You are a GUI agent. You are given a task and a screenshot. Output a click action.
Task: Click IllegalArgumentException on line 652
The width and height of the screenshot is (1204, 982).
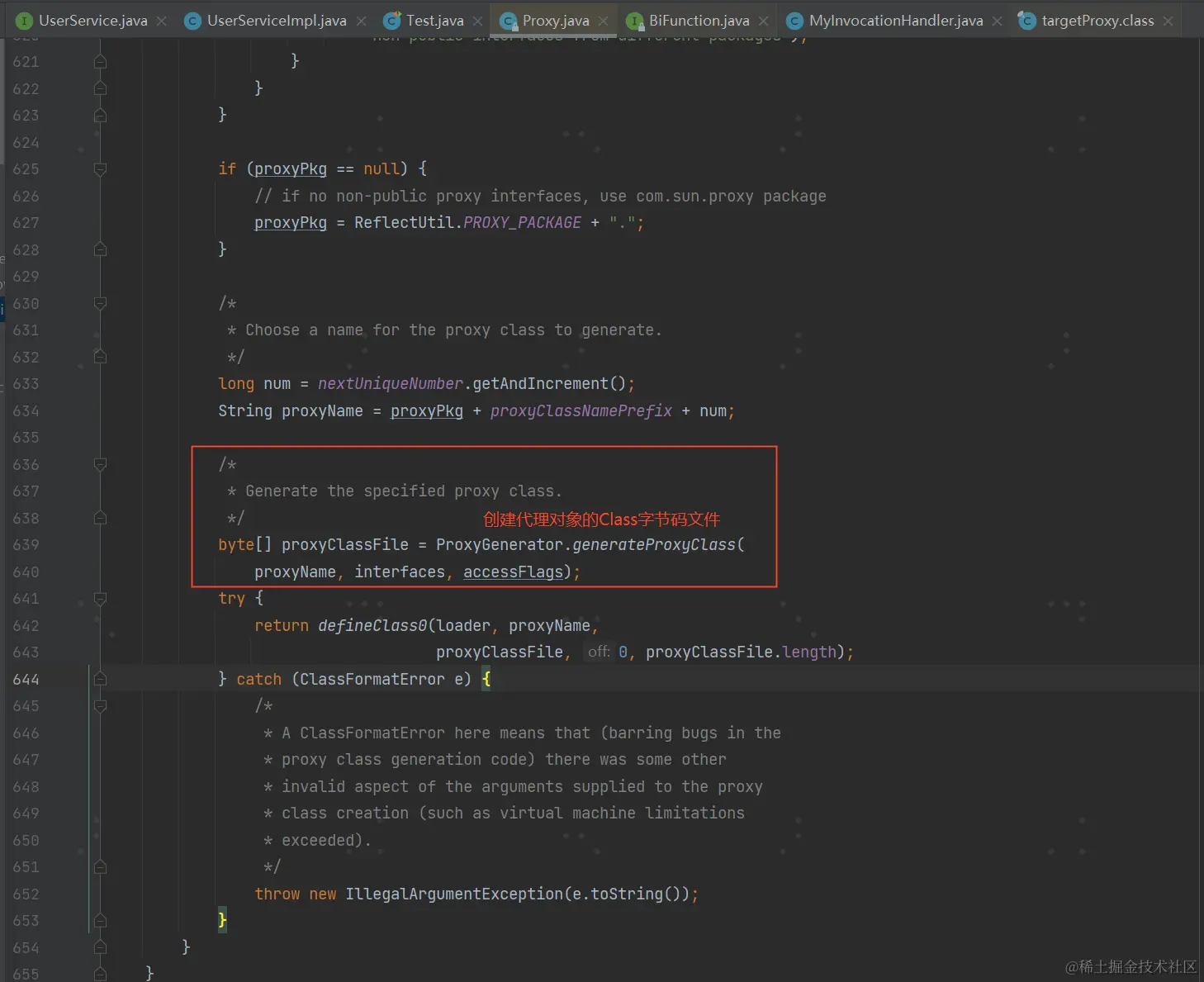[x=454, y=894]
